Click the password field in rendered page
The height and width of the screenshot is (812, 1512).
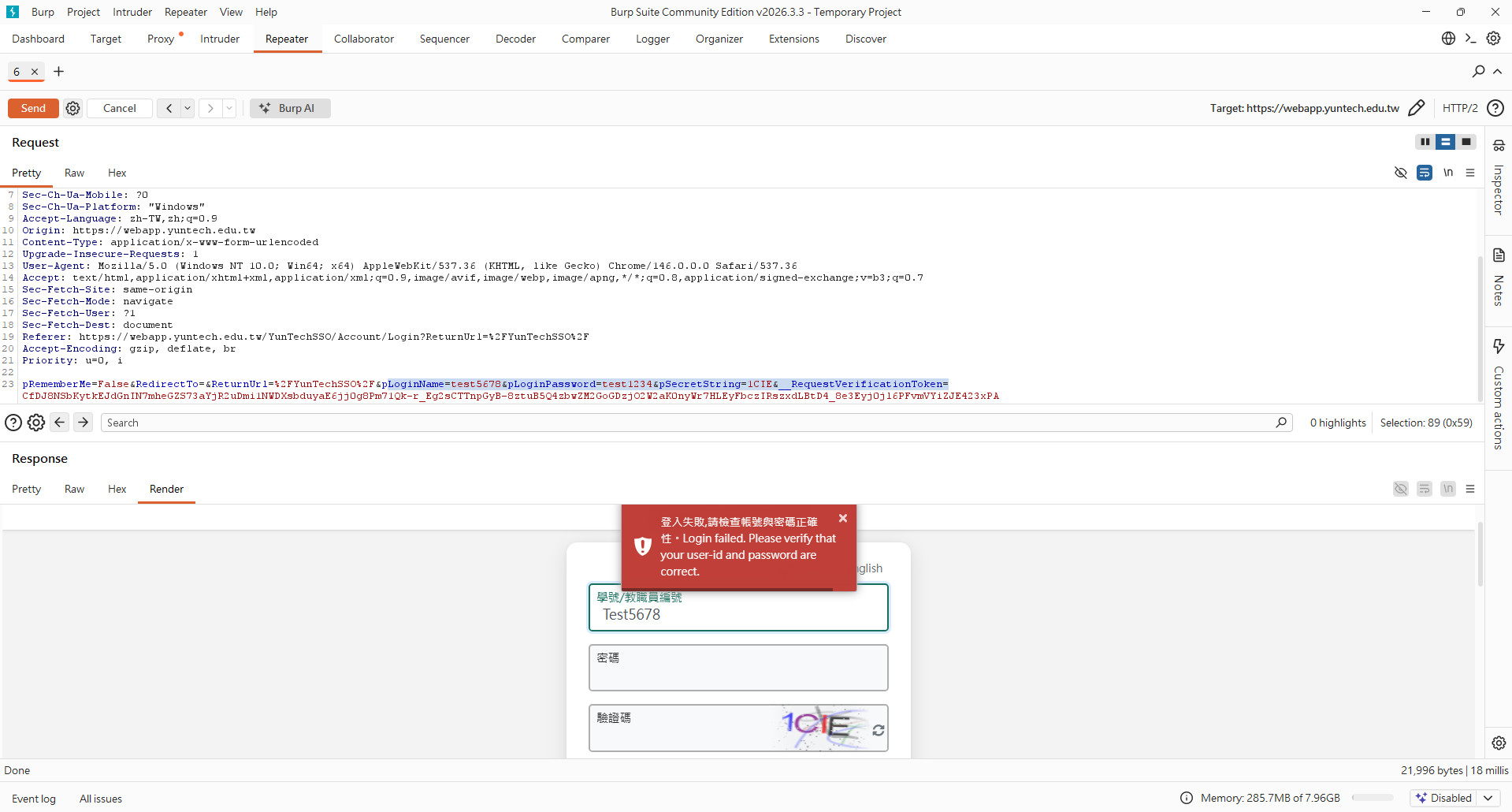(x=738, y=668)
